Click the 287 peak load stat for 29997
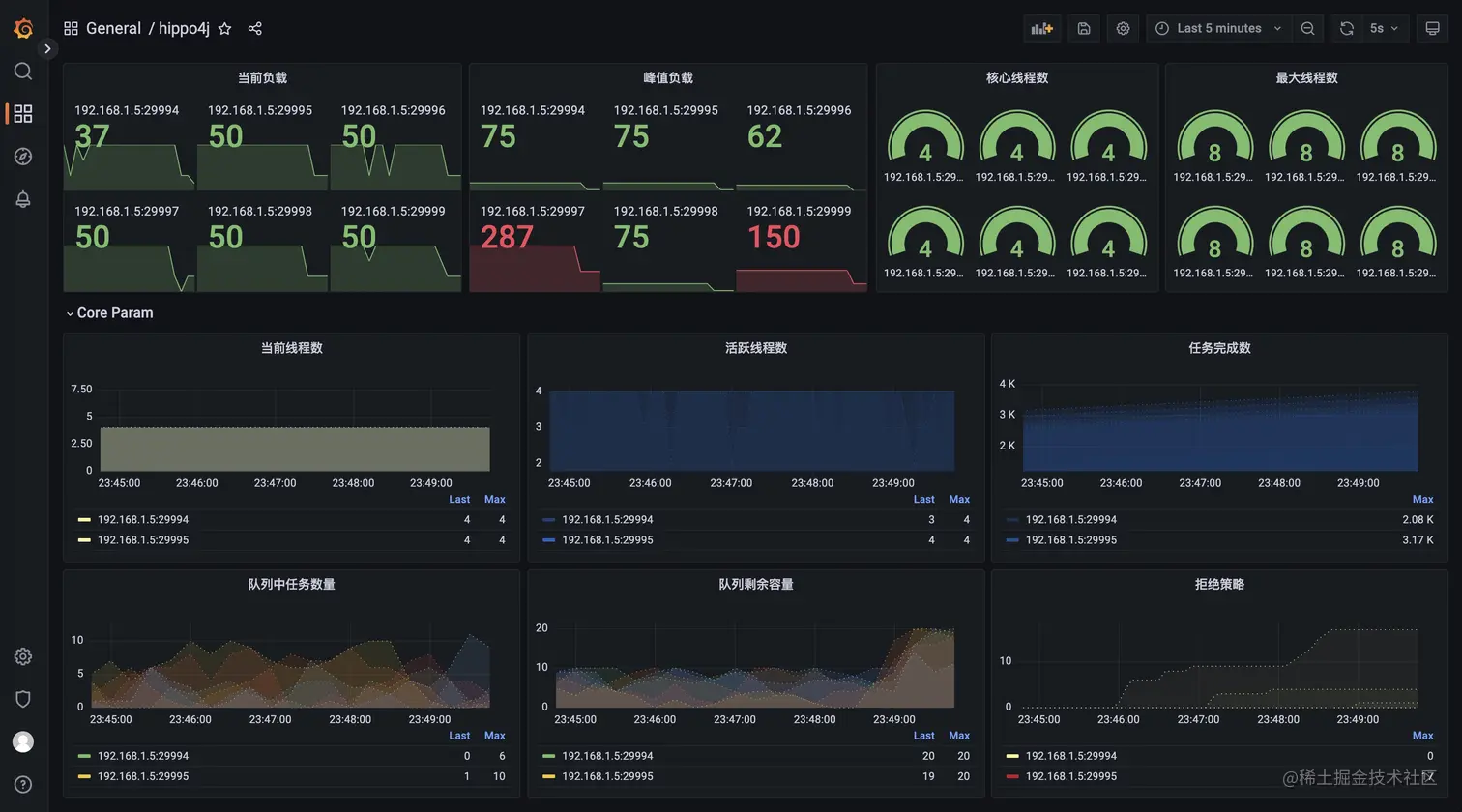 (507, 237)
